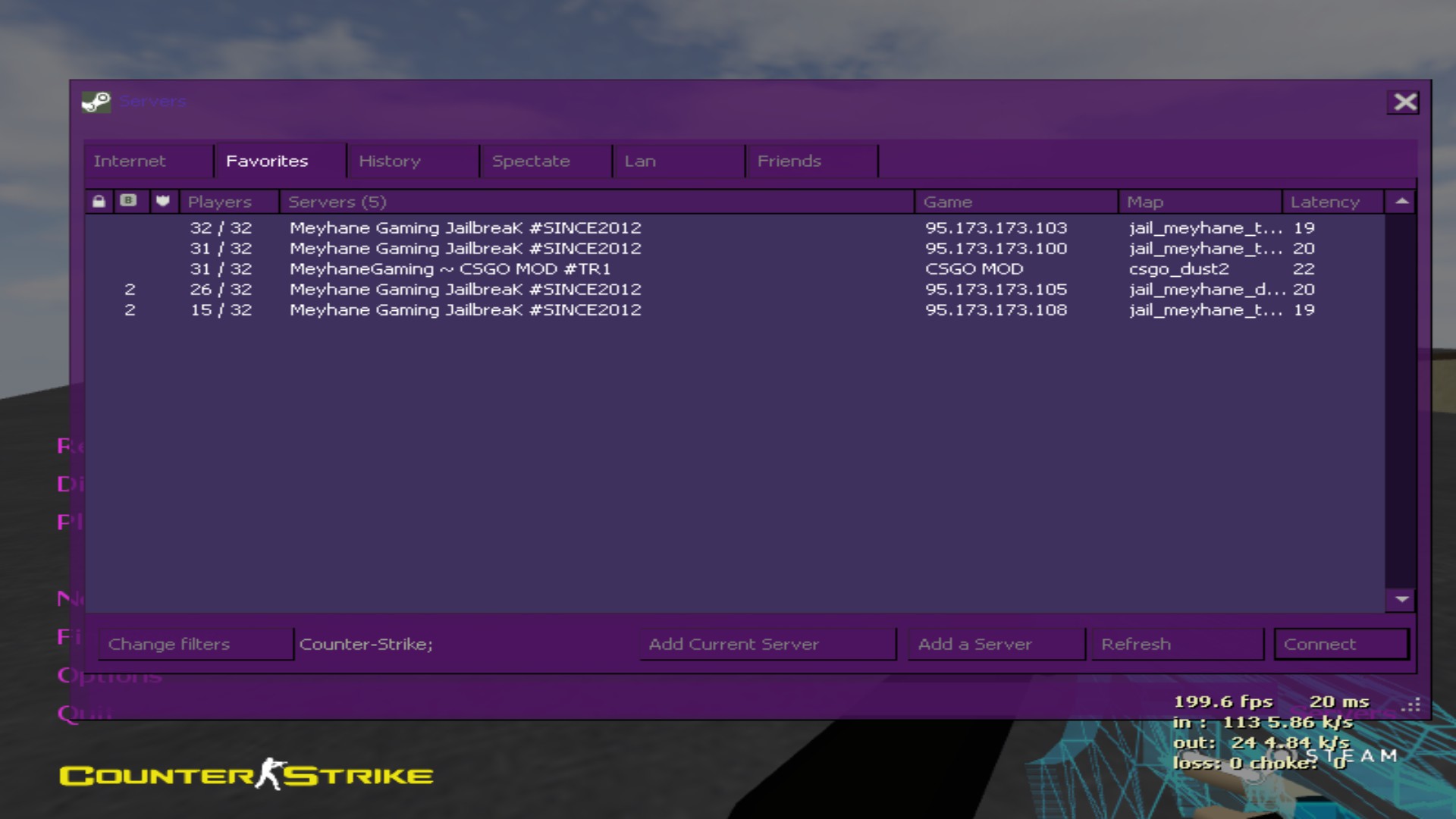Open the Lan tab
Viewport: 1456px width, 819px height.
(679, 161)
